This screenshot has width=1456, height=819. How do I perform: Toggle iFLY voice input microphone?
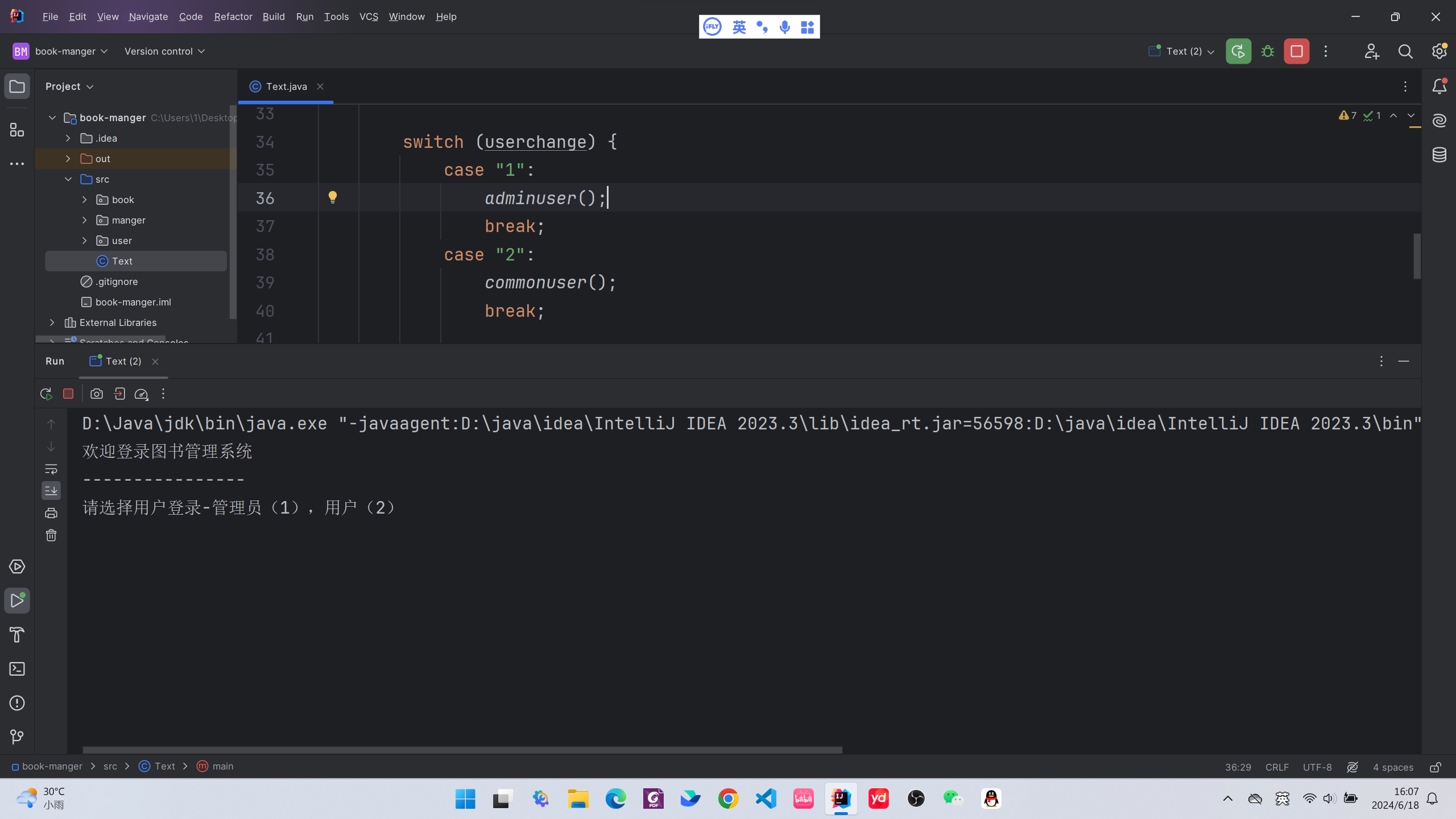[785, 27]
